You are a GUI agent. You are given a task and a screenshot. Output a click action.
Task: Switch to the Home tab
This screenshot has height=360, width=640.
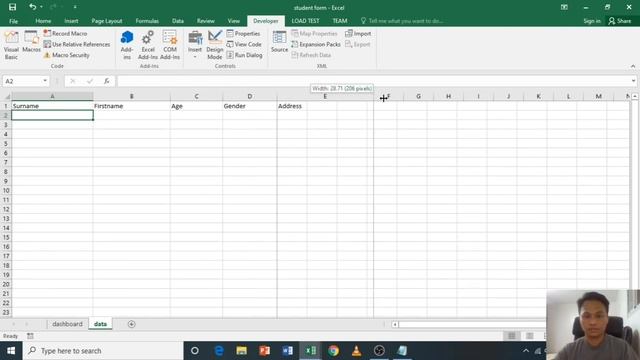pyautogui.click(x=43, y=21)
